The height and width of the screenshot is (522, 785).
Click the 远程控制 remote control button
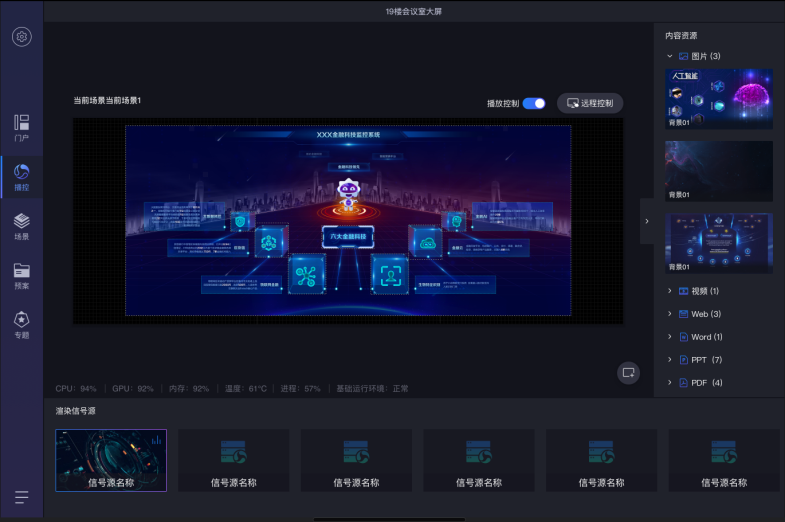point(590,103)
